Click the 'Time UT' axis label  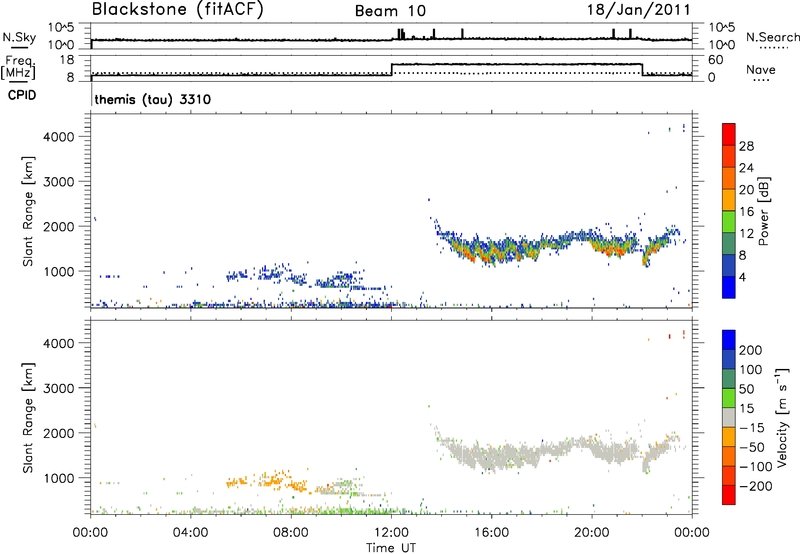pos(391,548)
